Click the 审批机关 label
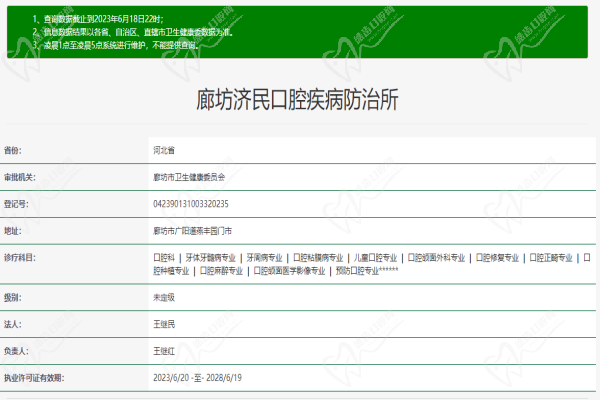This screenshot has height=400, width=600. (20, 177)
